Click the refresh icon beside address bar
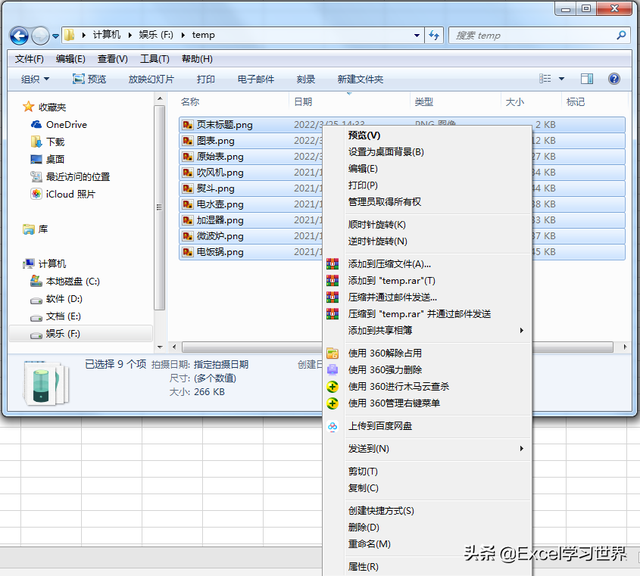 click(434, 36)
